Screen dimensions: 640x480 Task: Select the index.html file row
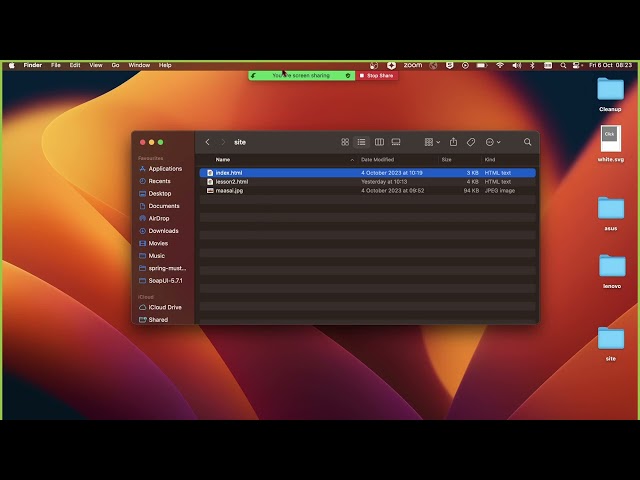click(x=367, y=173)
